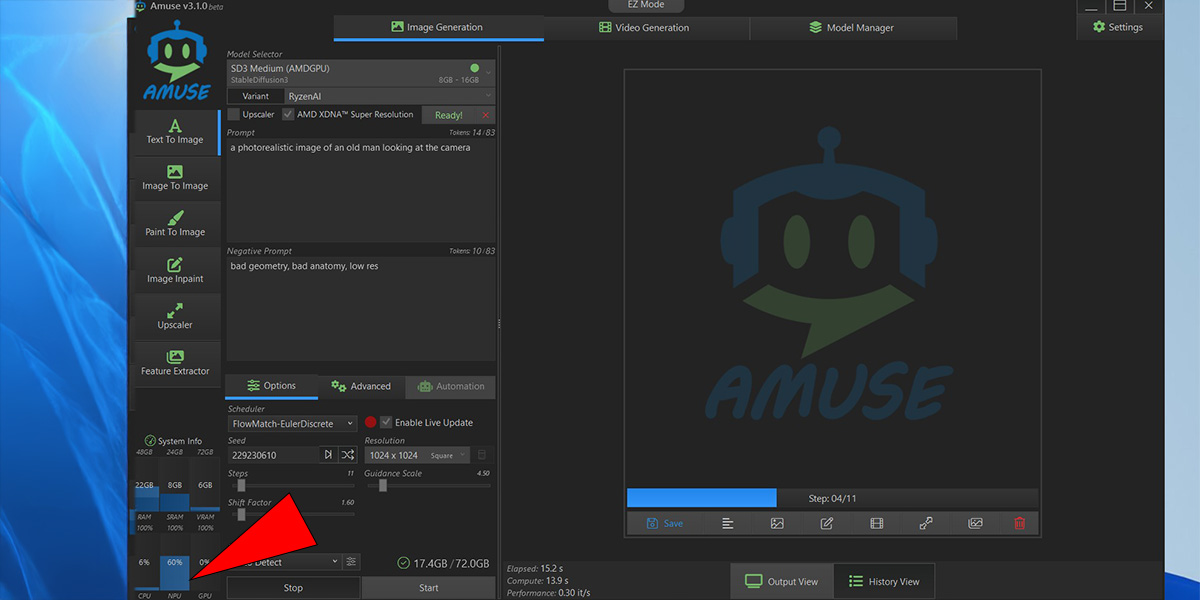Switch to the Video Generation tab
This screenshot has height=600, width=1200.
pyautogui.click(x=646, y=27)
